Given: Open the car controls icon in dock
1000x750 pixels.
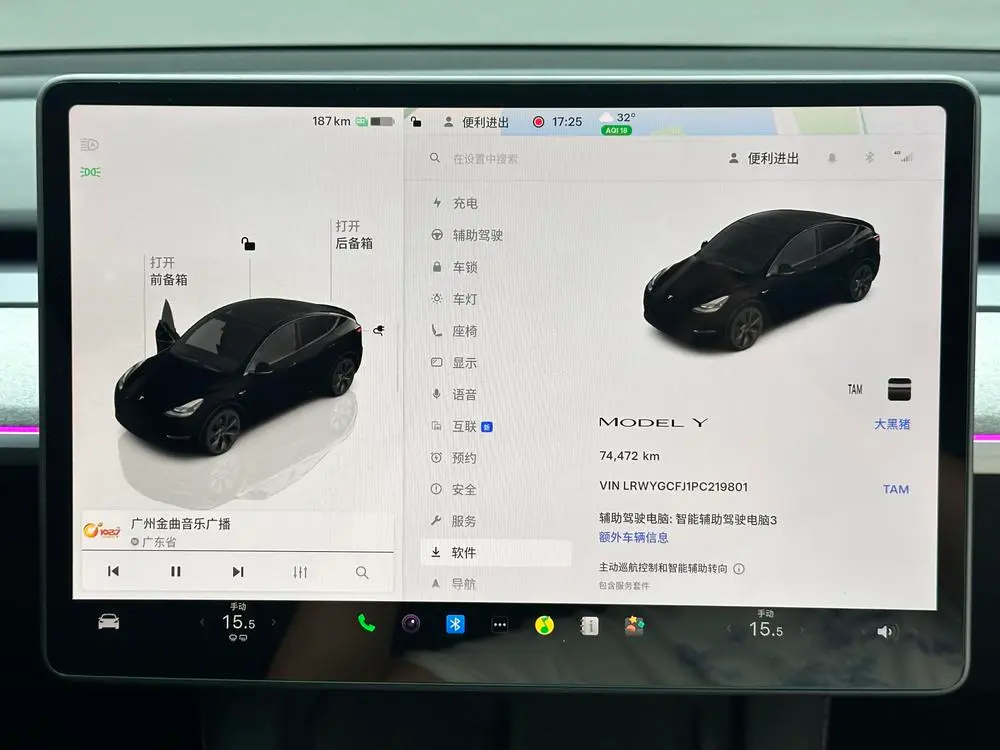Looking at the screenshot, I should pos(108,621).
